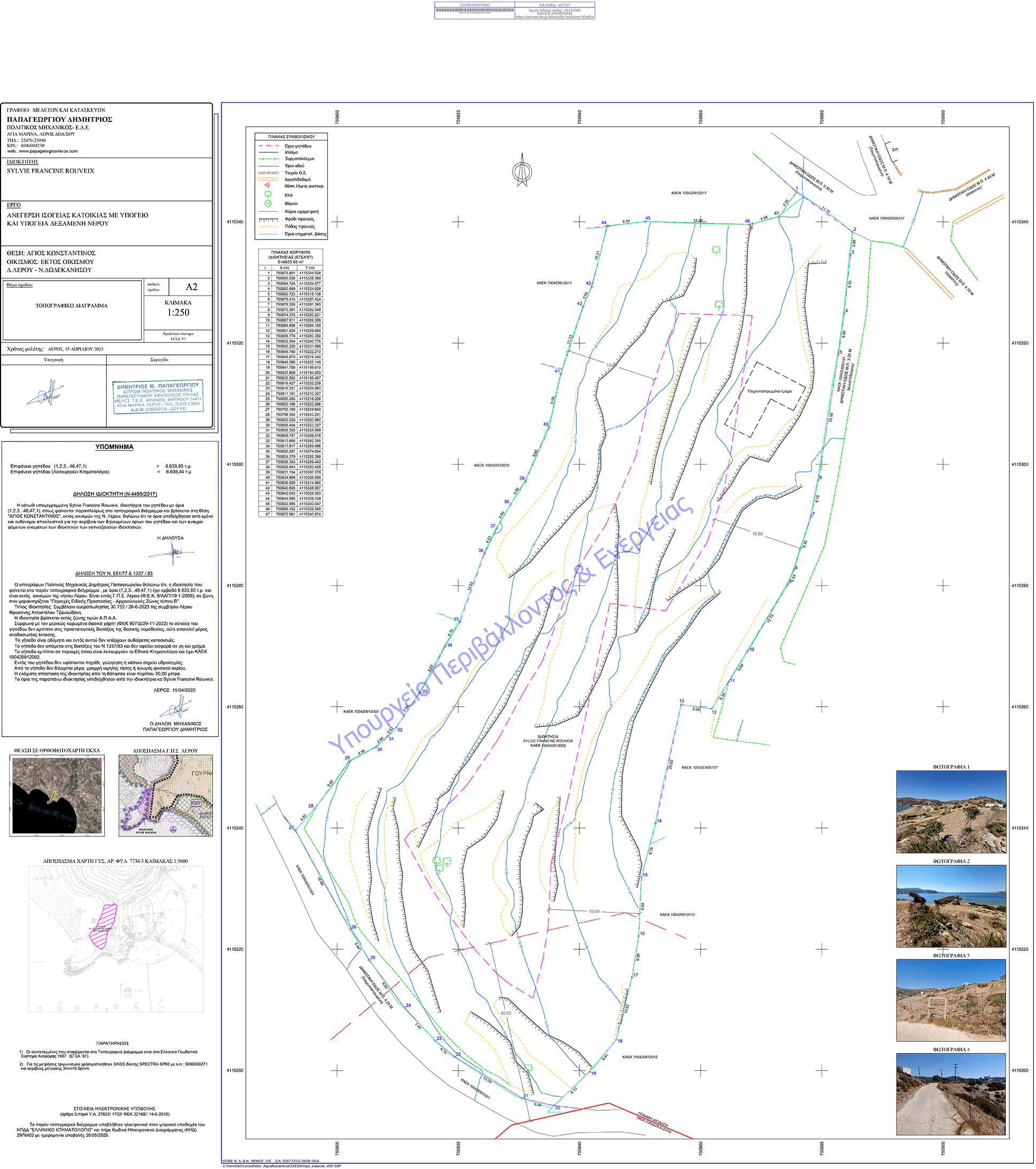
Task: Open the ΦΩΤΟΓΡΑΦΙΑ 2 sea view photo
Action: (x=951, y=906)
